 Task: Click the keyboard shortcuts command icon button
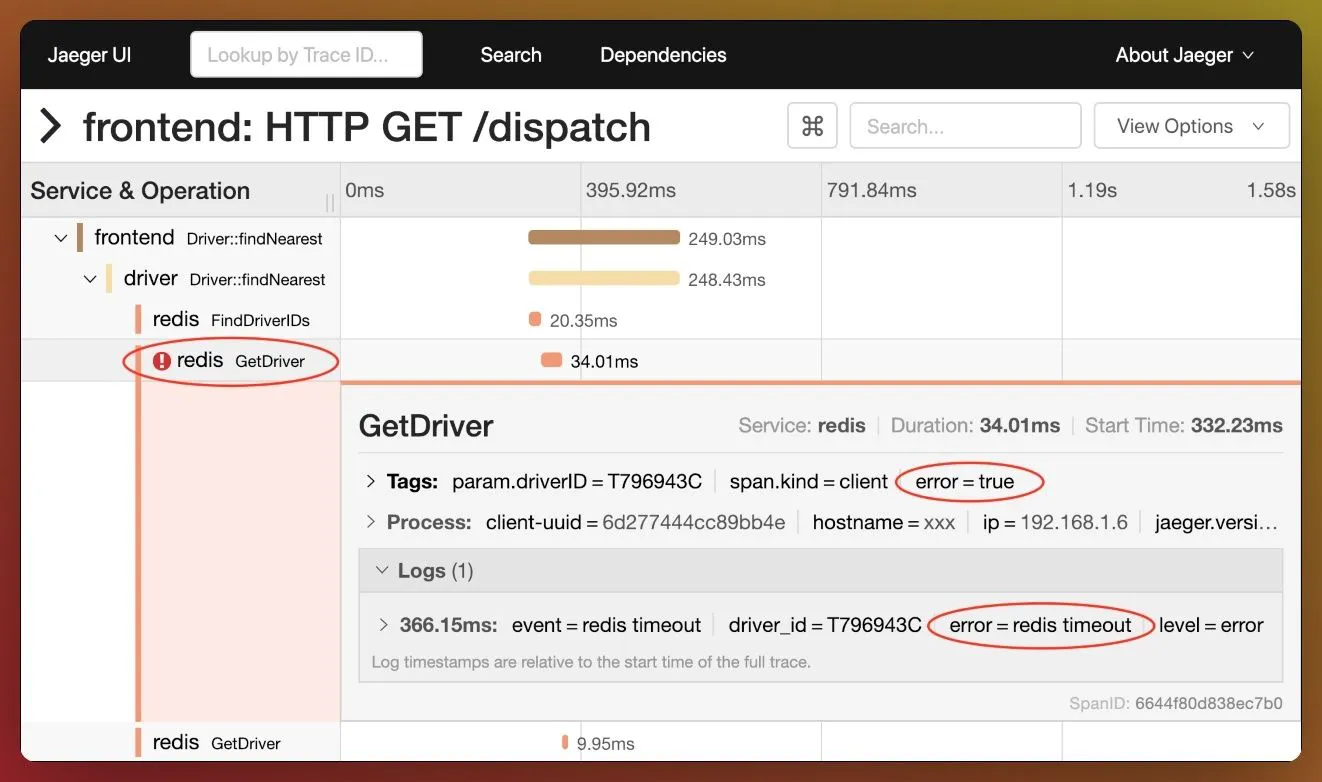pos(812,126)
